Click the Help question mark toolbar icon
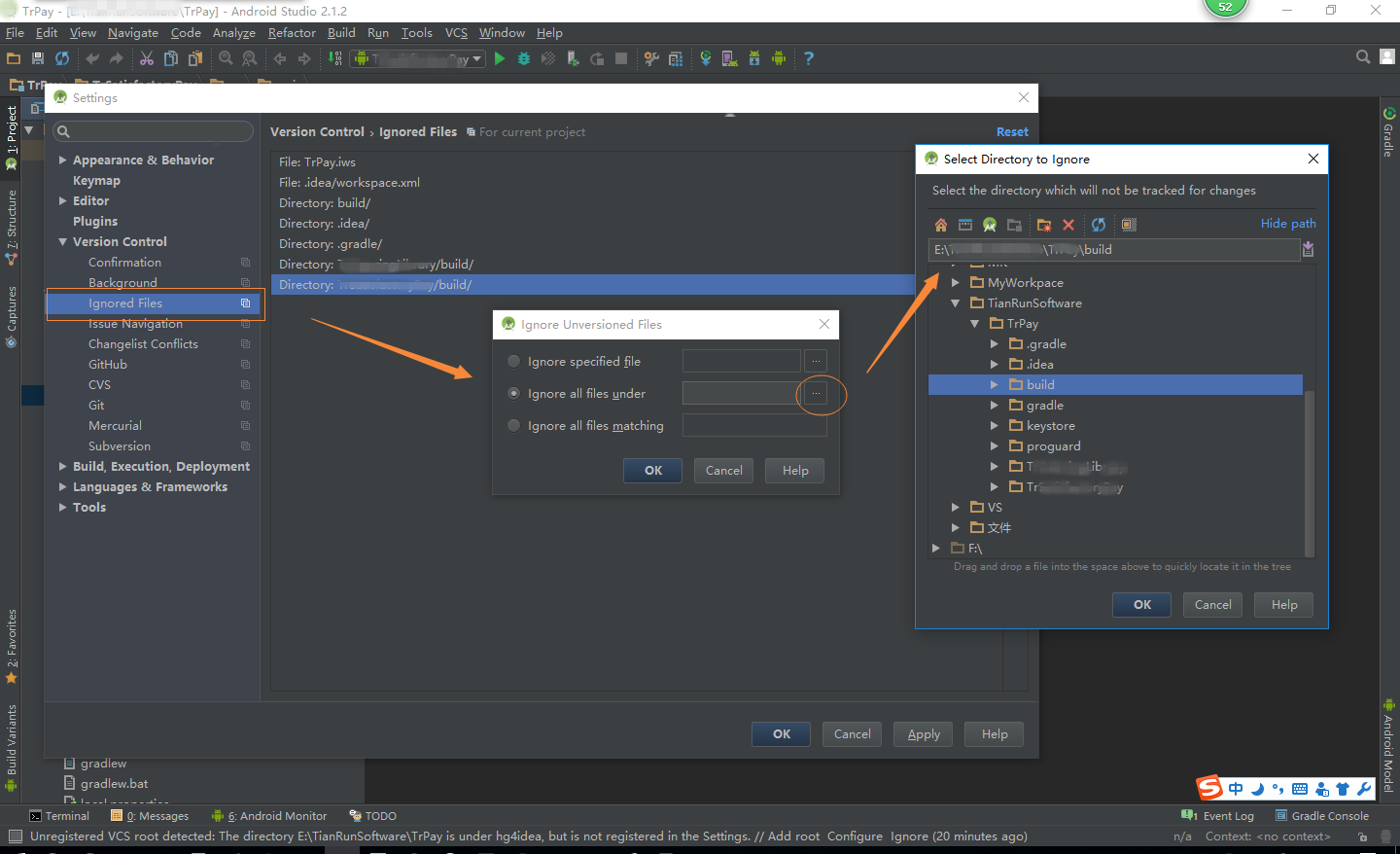 tap(809, 58)
